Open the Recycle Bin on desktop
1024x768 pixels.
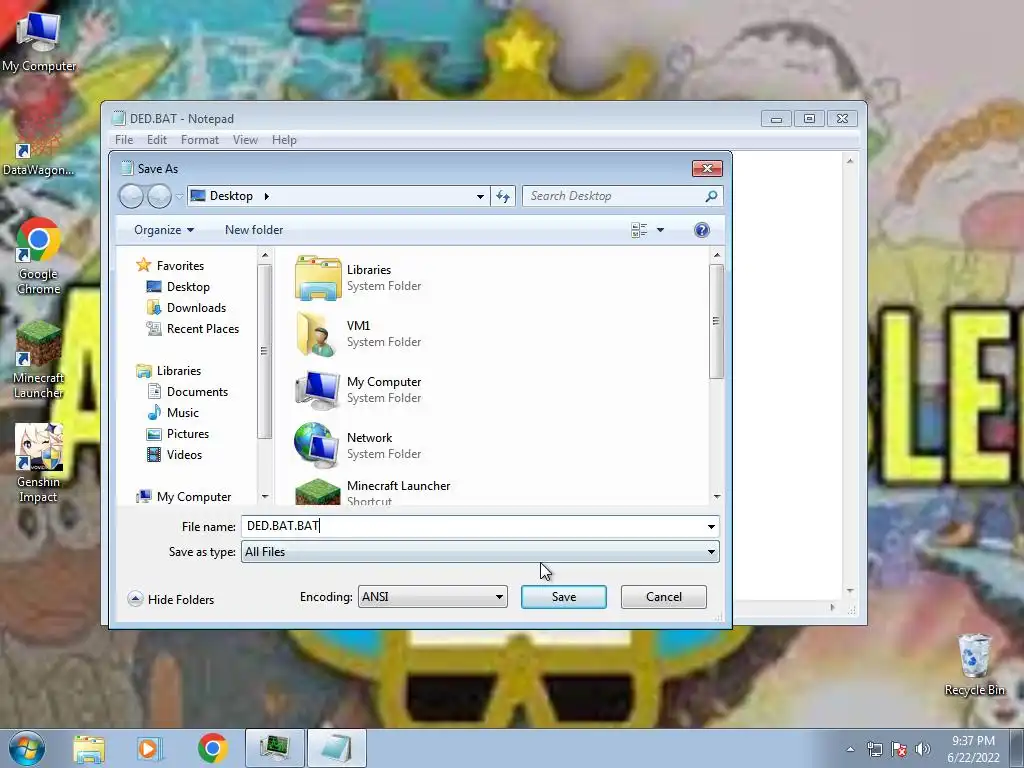[x=974, y=665]
